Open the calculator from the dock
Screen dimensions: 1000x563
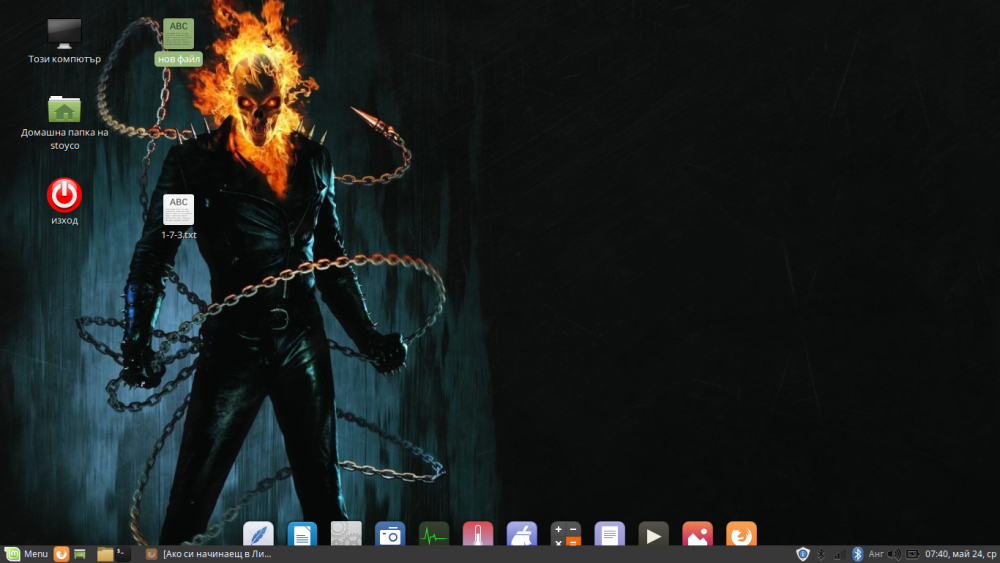click(x=566, y=534)
